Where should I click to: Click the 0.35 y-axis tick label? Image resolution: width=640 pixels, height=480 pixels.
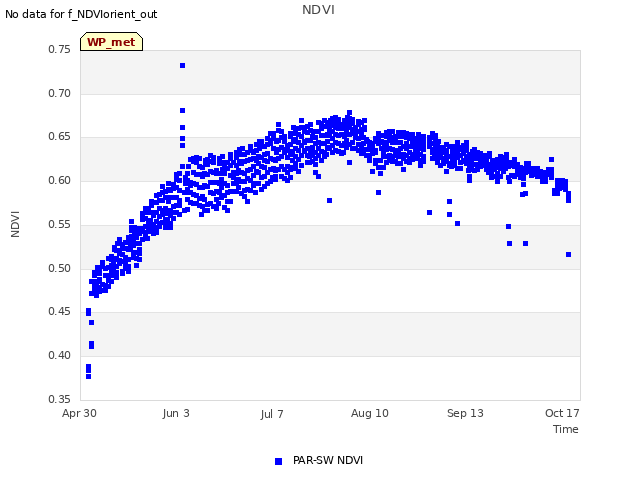60,399
